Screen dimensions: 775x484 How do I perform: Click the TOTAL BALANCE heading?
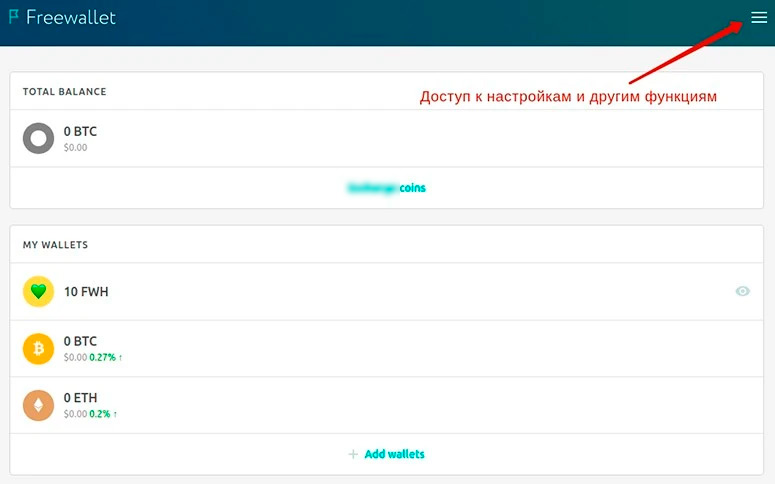coord(64,91)
